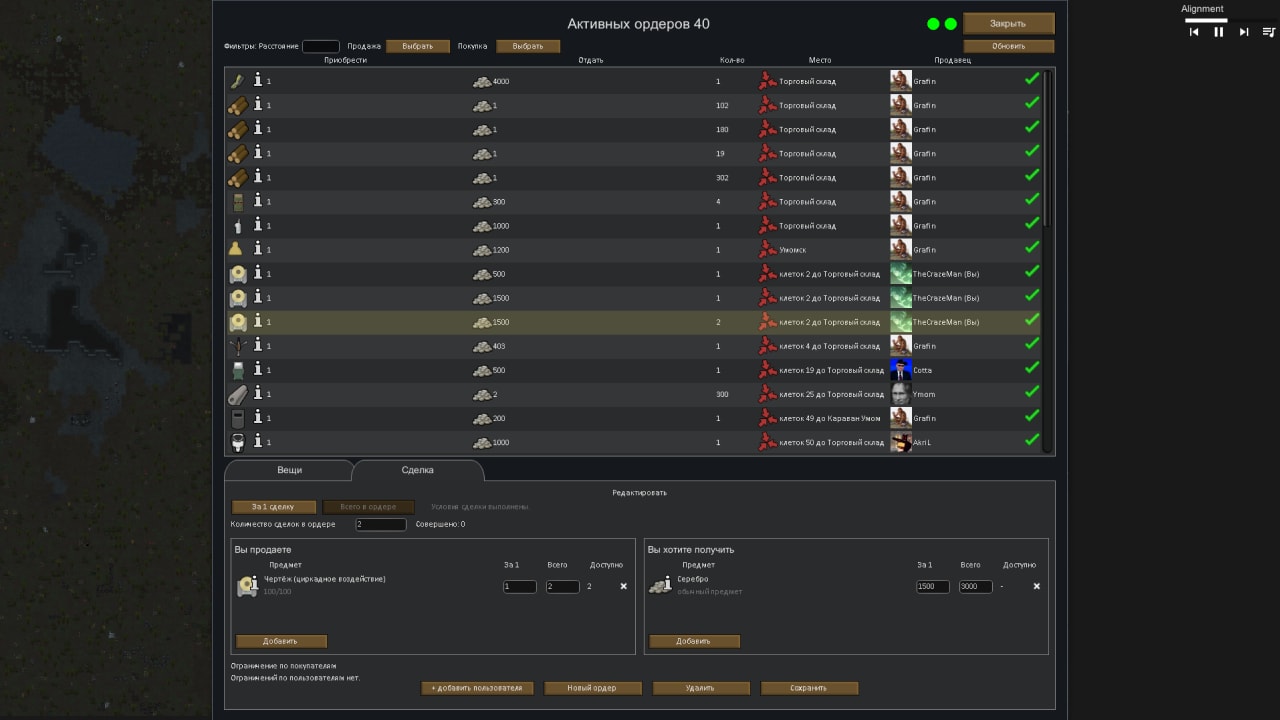Click Cotta's avatar in the seller column
The height and width of the screenshot is (720, 1280).
pos(901,370)
